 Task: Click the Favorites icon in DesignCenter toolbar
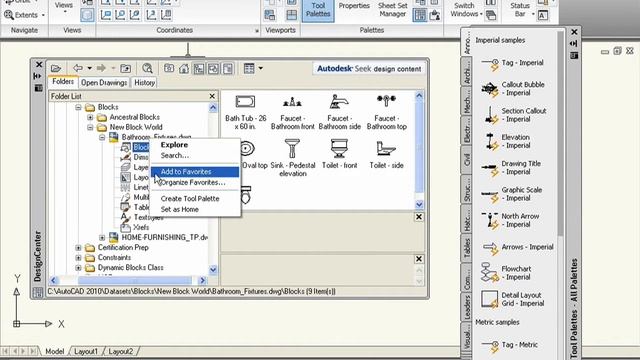click(169, 68)
